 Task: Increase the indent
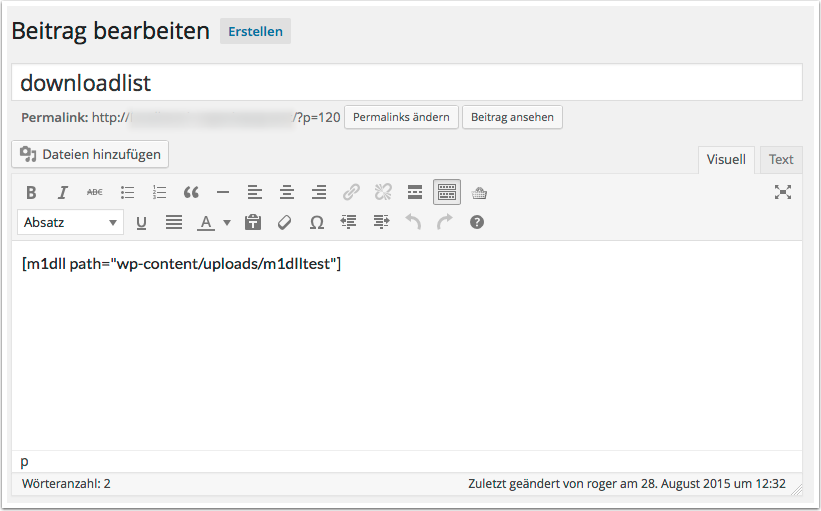(381, 223)
